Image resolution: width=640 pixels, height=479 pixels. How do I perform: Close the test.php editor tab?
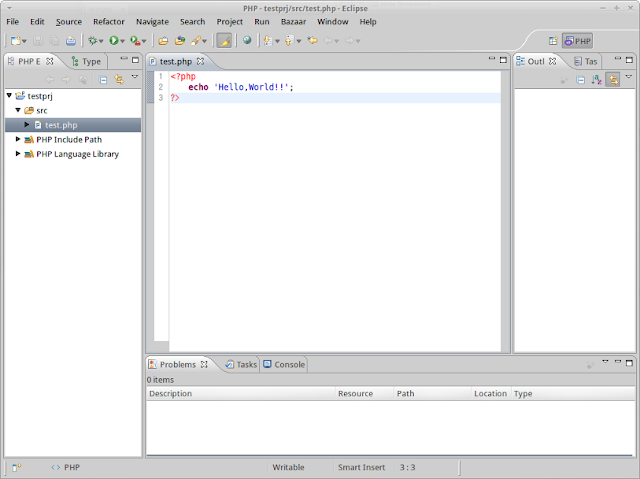[200, 61]
